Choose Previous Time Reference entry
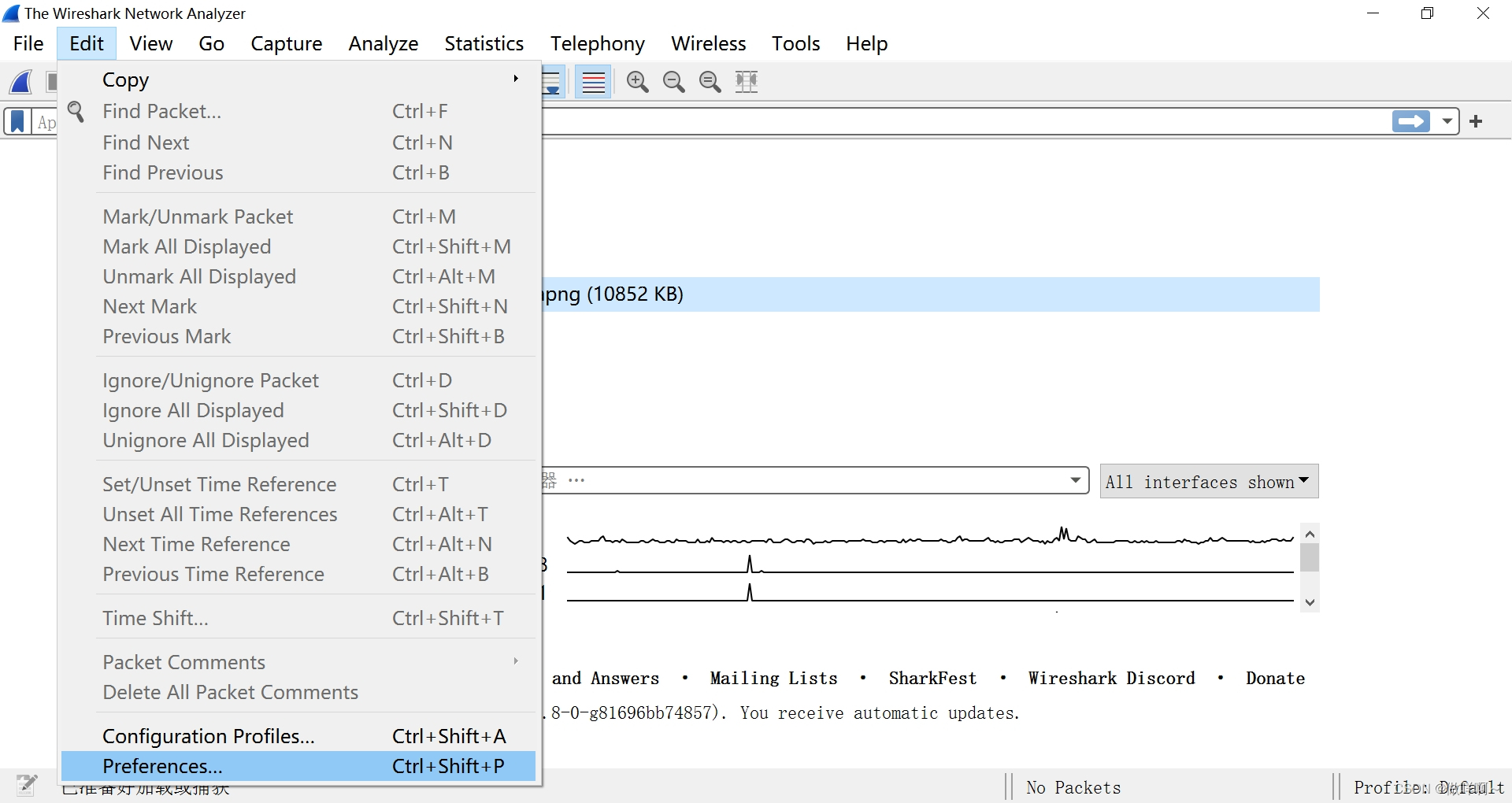This screenshot has height=803, width=1512. (x=298, y=574)
